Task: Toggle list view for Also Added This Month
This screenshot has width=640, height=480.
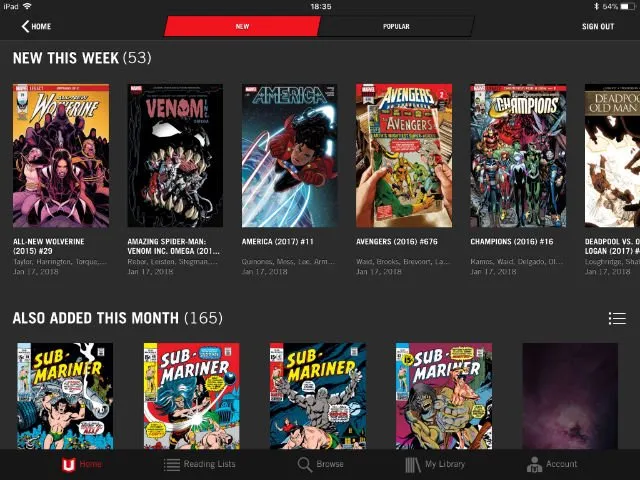Action: [617, 319]
